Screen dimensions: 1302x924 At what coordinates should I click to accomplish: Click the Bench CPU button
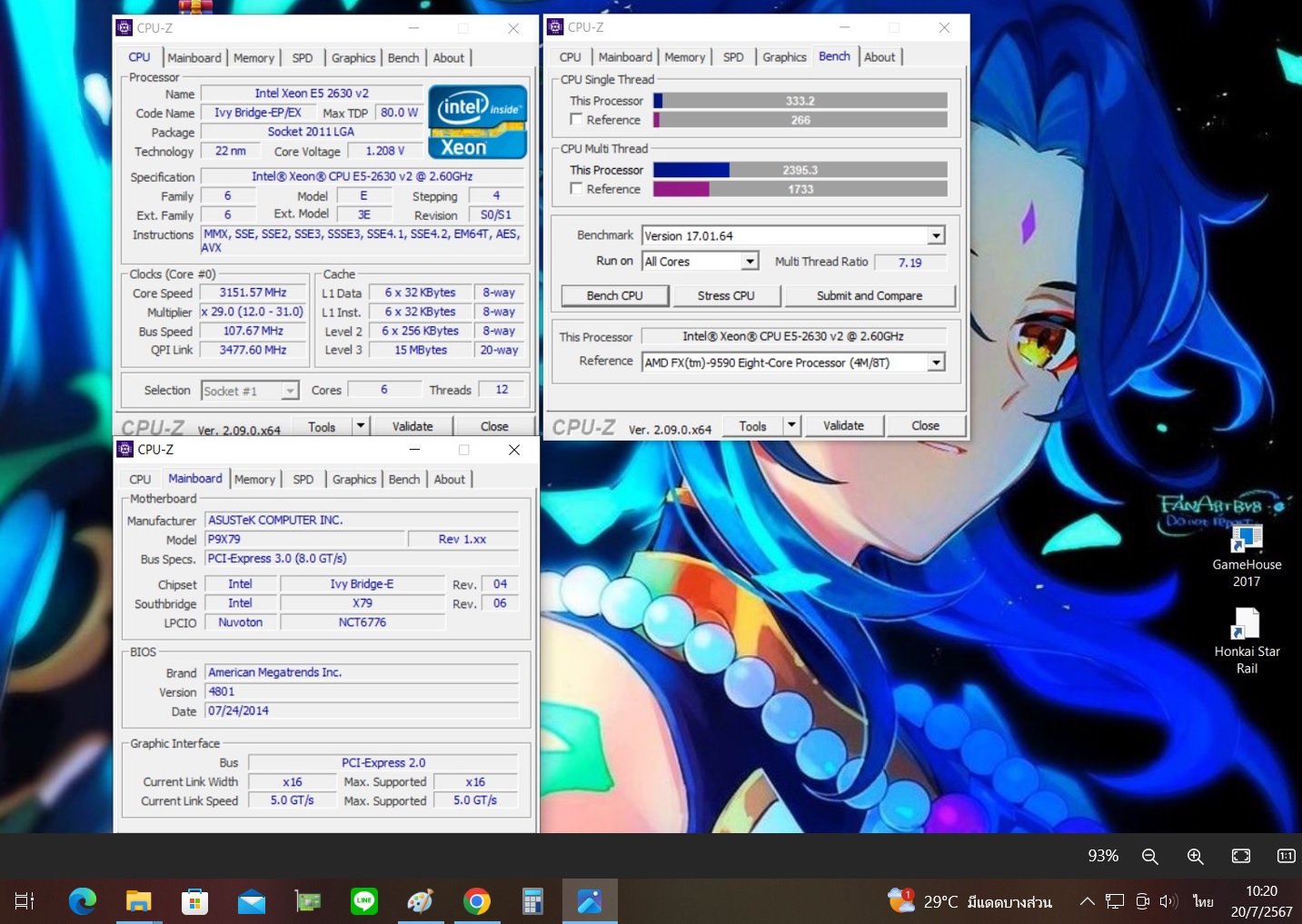click(614, 296)
